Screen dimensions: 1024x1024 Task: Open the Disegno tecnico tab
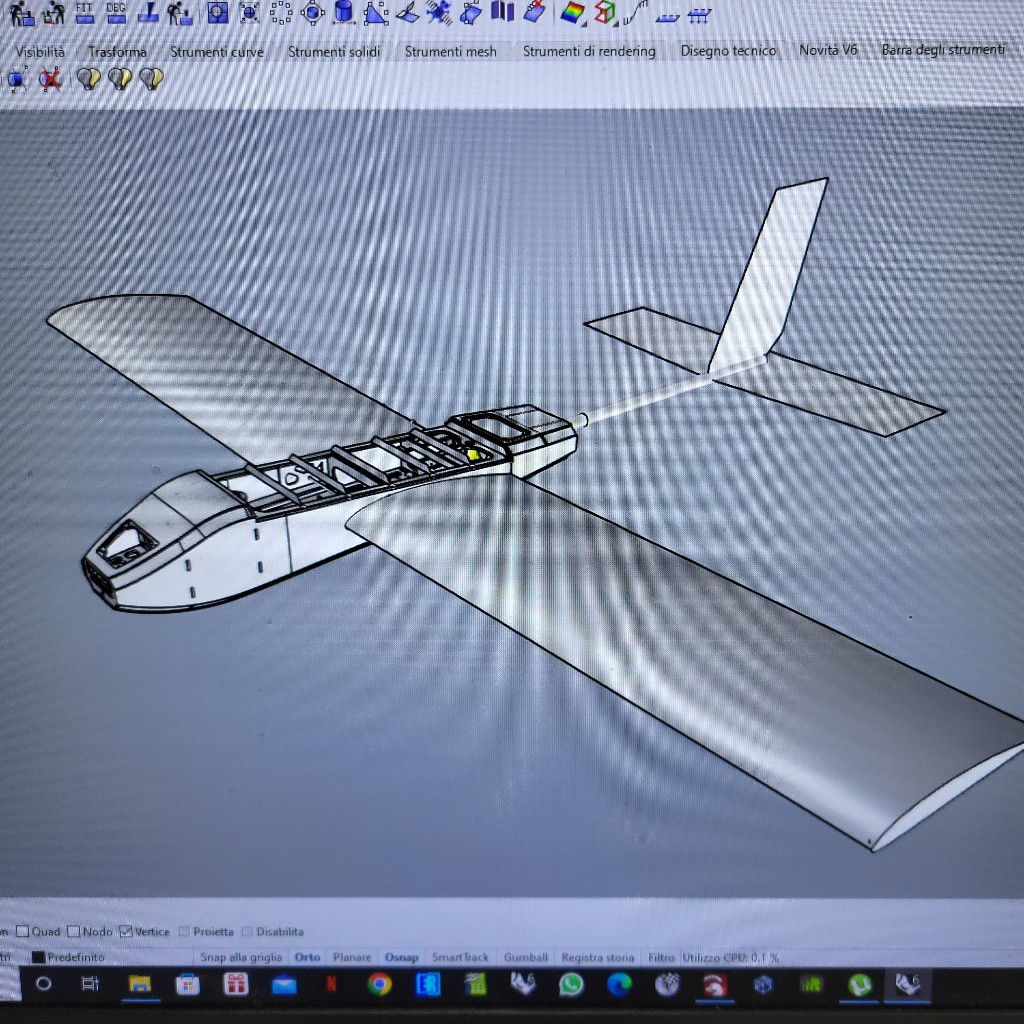[x=728, y=51]
